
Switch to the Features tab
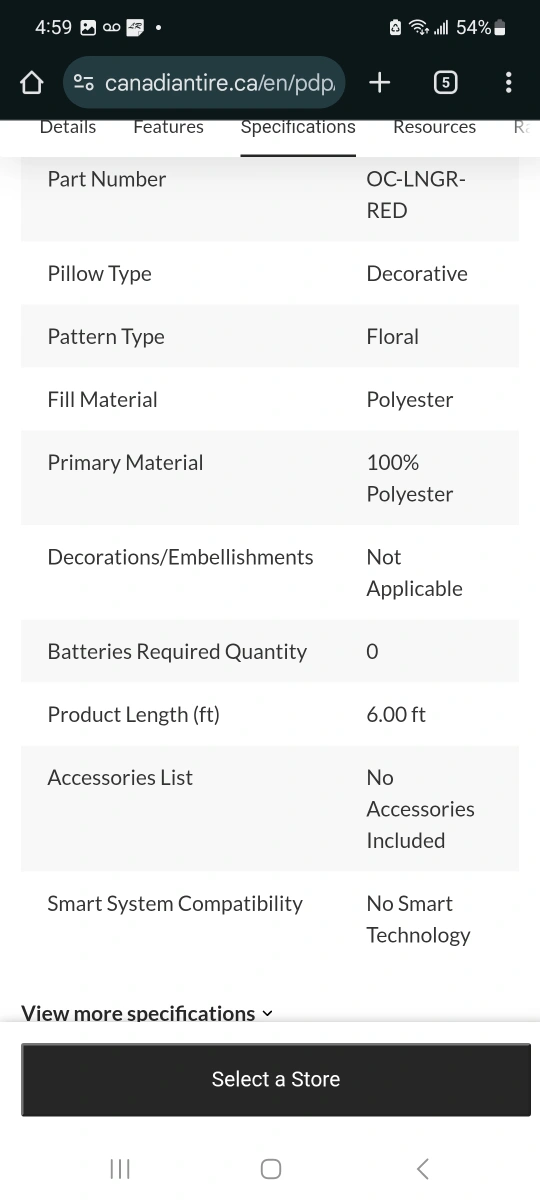(x=168, y=127)
